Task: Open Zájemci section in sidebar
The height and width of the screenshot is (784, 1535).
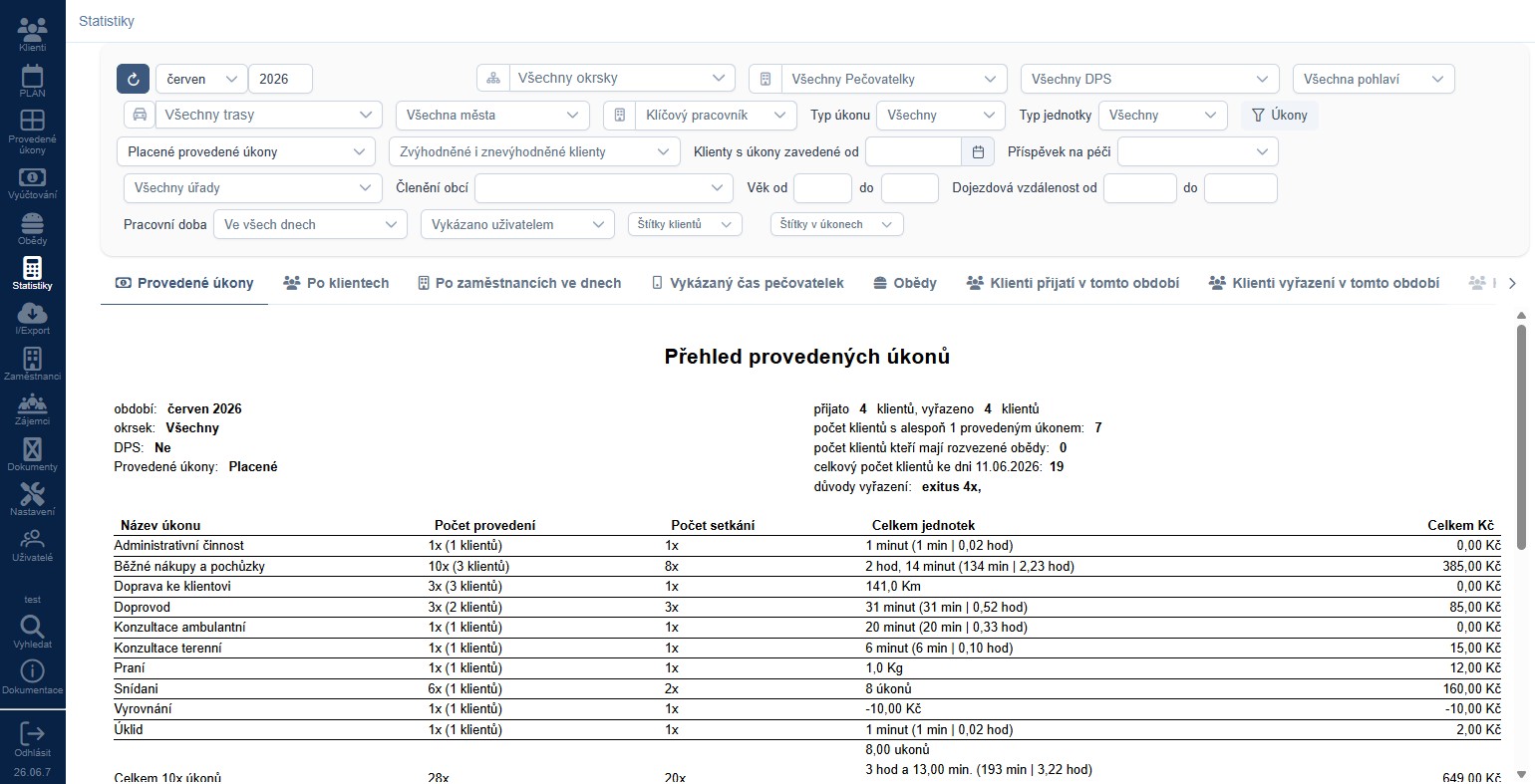Action: [x=32, y=408]
